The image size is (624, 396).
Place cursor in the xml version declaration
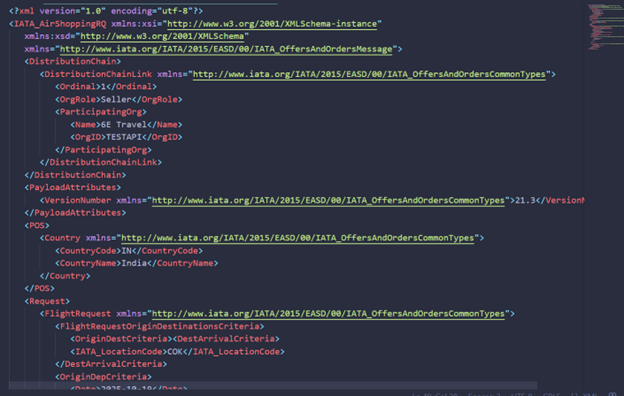[x=106, y=11]
